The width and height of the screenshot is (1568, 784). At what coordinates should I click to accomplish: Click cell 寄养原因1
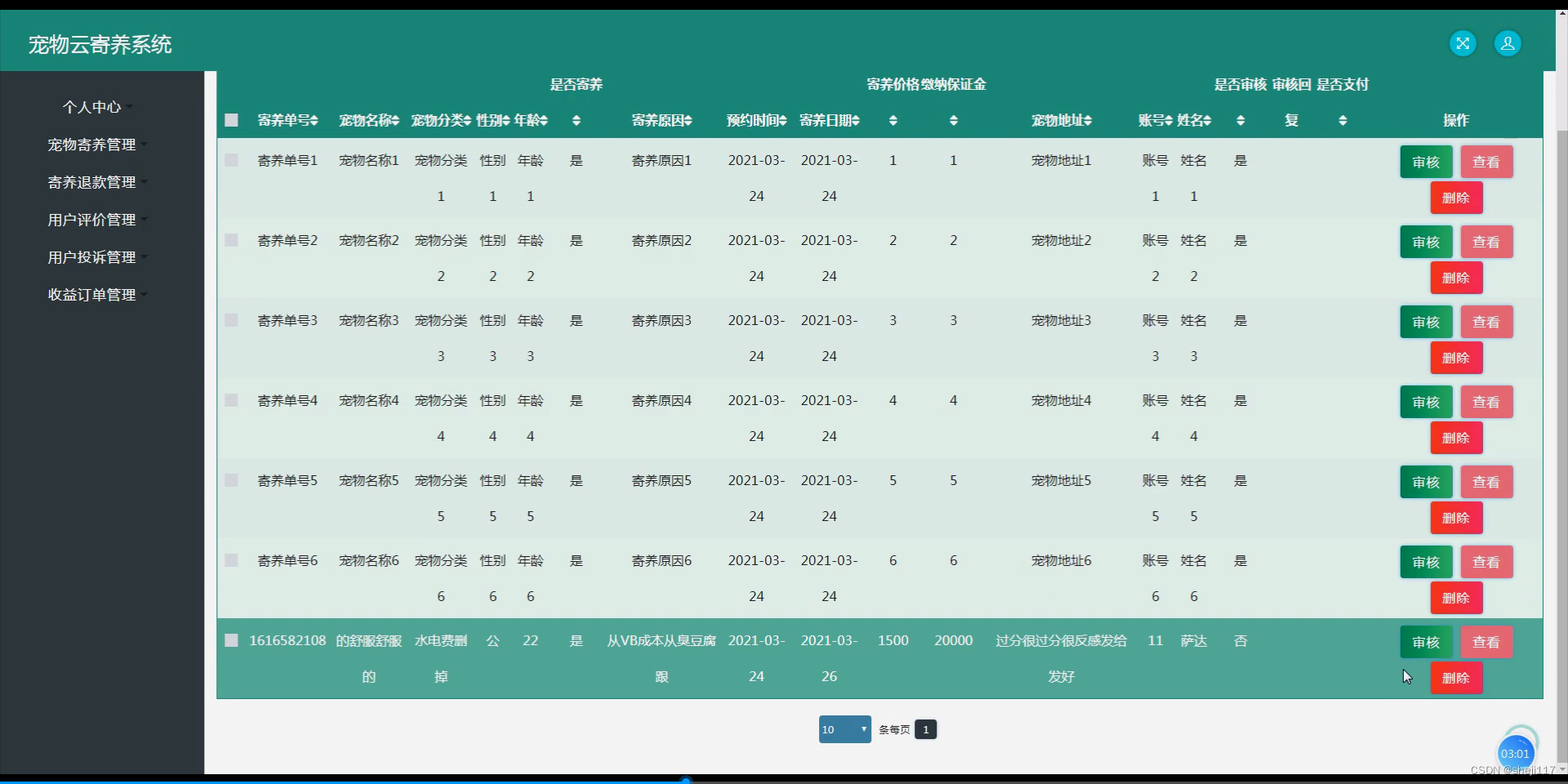661,161
